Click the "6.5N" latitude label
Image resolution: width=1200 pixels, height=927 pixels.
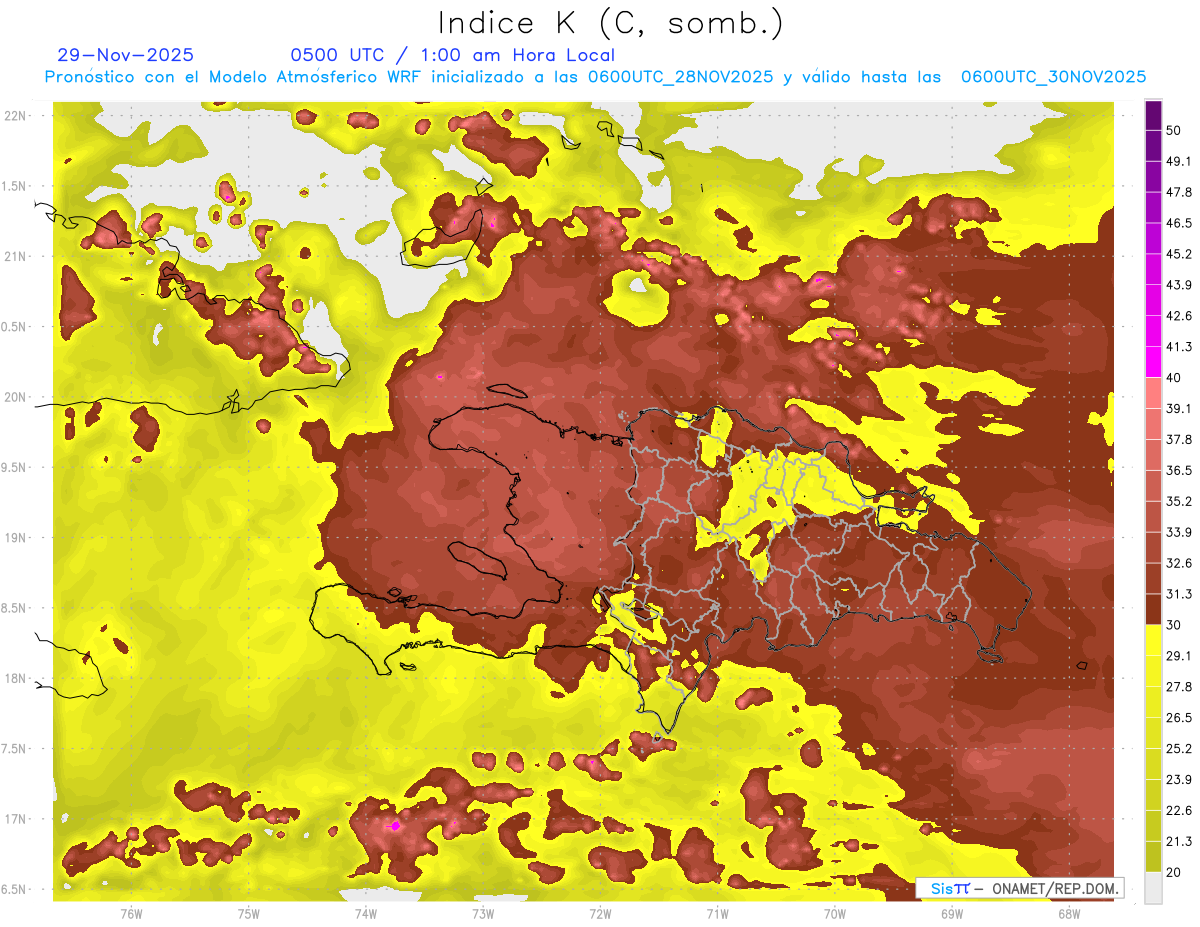click(x=15, y=889)
